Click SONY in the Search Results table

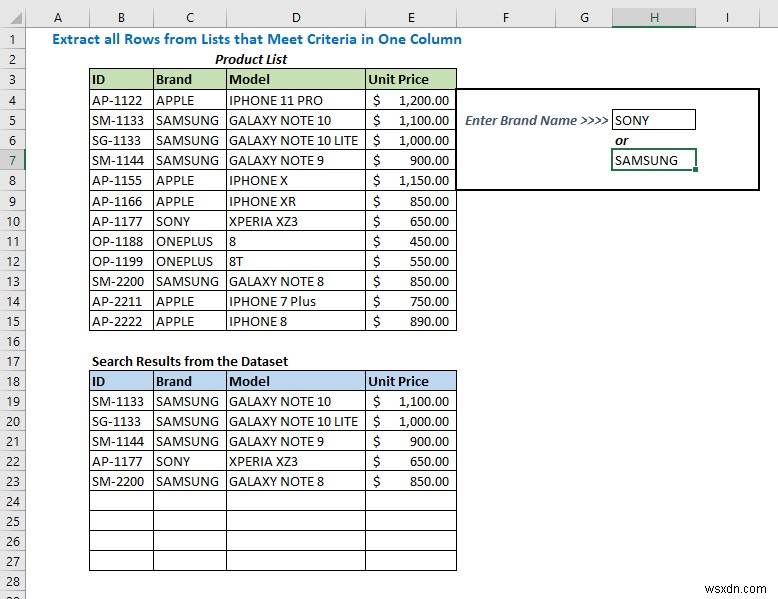tap(190, 461)
